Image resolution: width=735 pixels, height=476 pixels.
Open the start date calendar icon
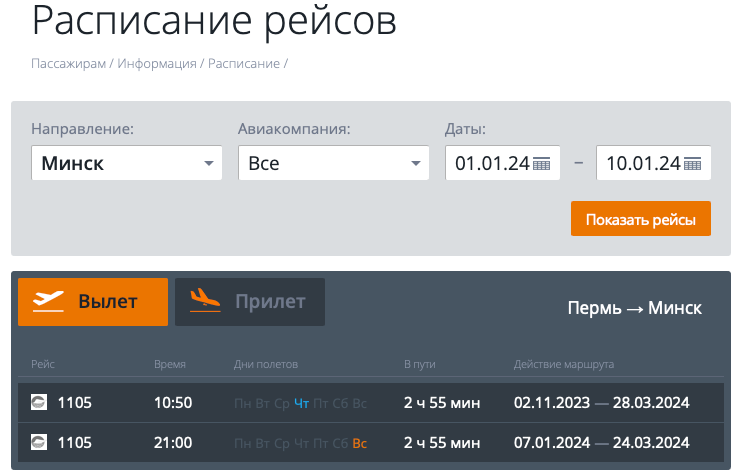tap(541, 164)
